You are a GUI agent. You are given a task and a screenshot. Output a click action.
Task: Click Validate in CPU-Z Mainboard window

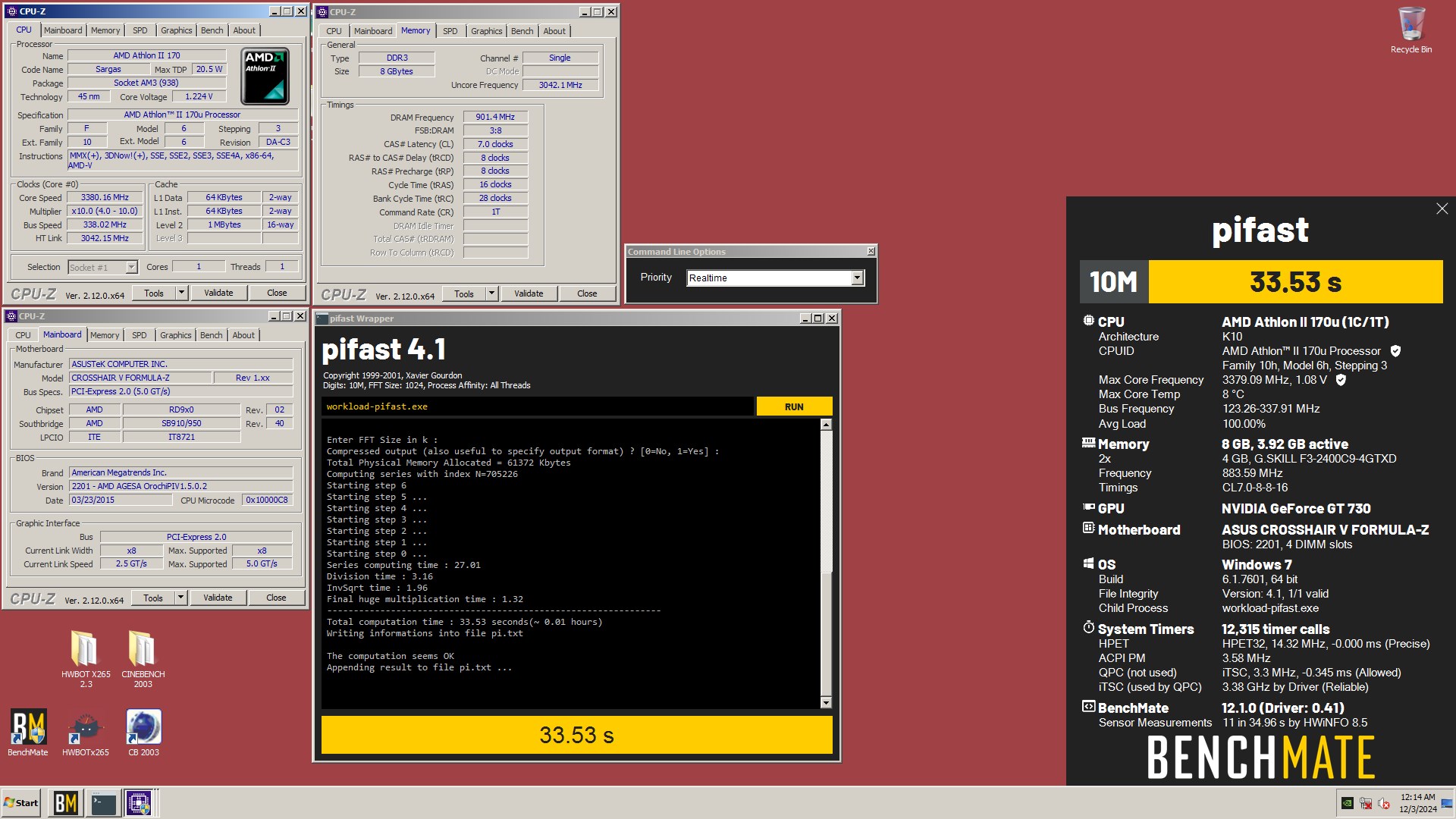click(218, 598)
